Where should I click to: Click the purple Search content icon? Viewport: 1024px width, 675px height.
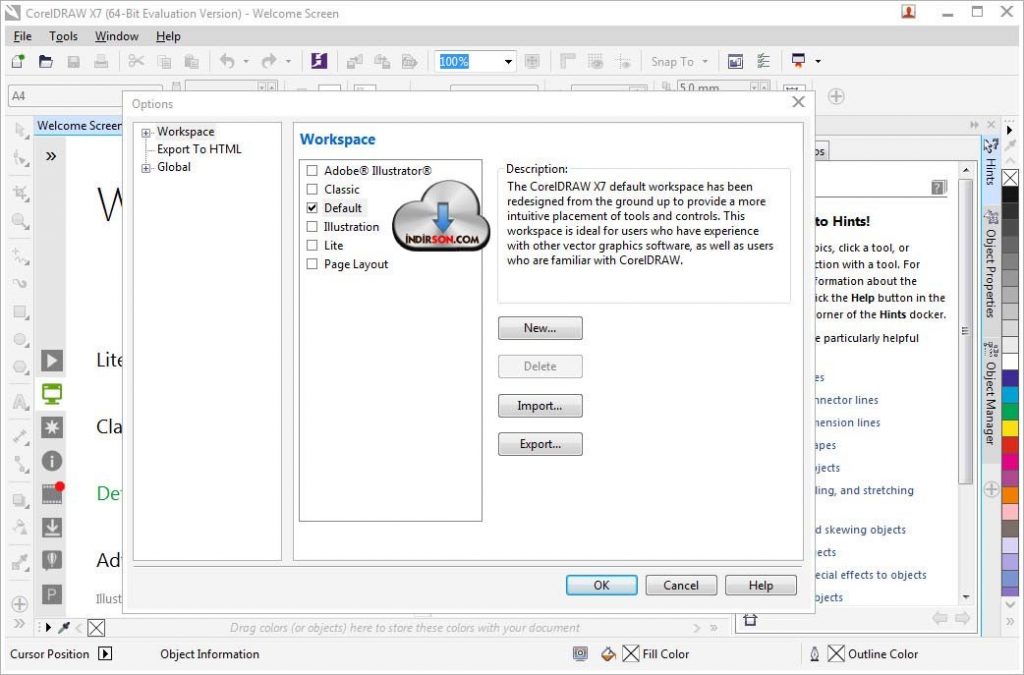coord(319,61)
